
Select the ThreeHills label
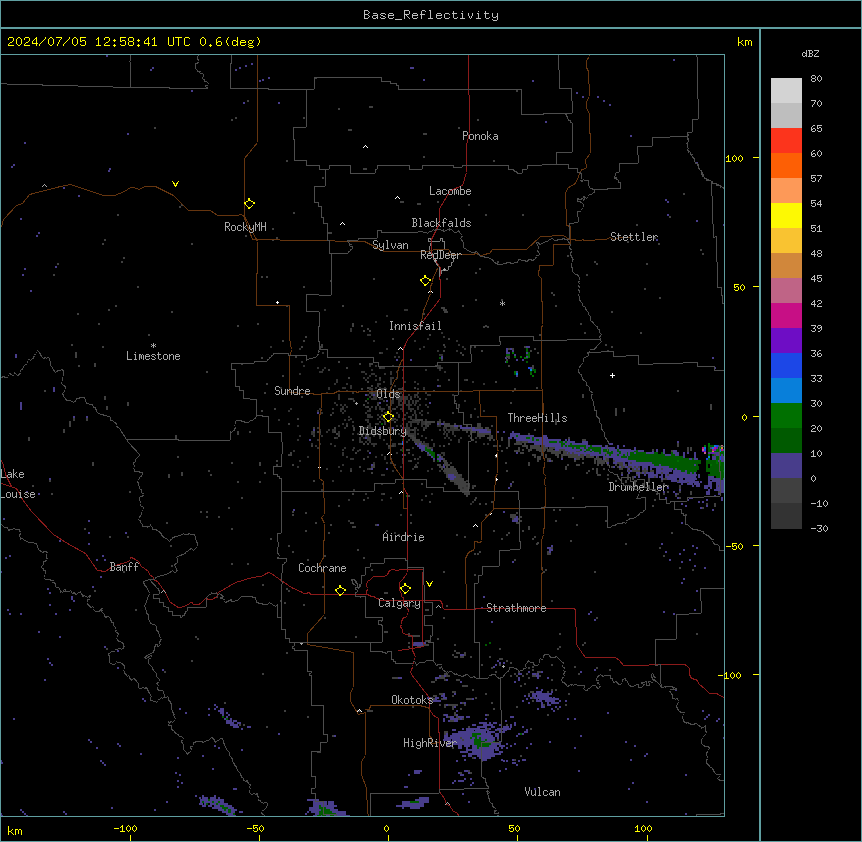[537, 418]
